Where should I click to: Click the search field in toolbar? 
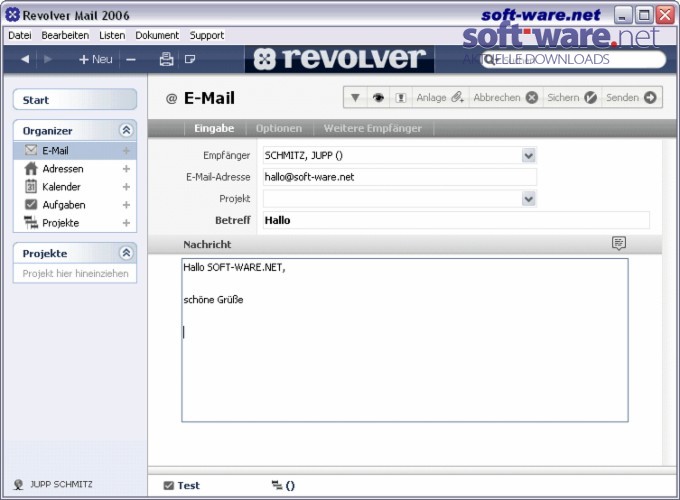tap(572, 59)
